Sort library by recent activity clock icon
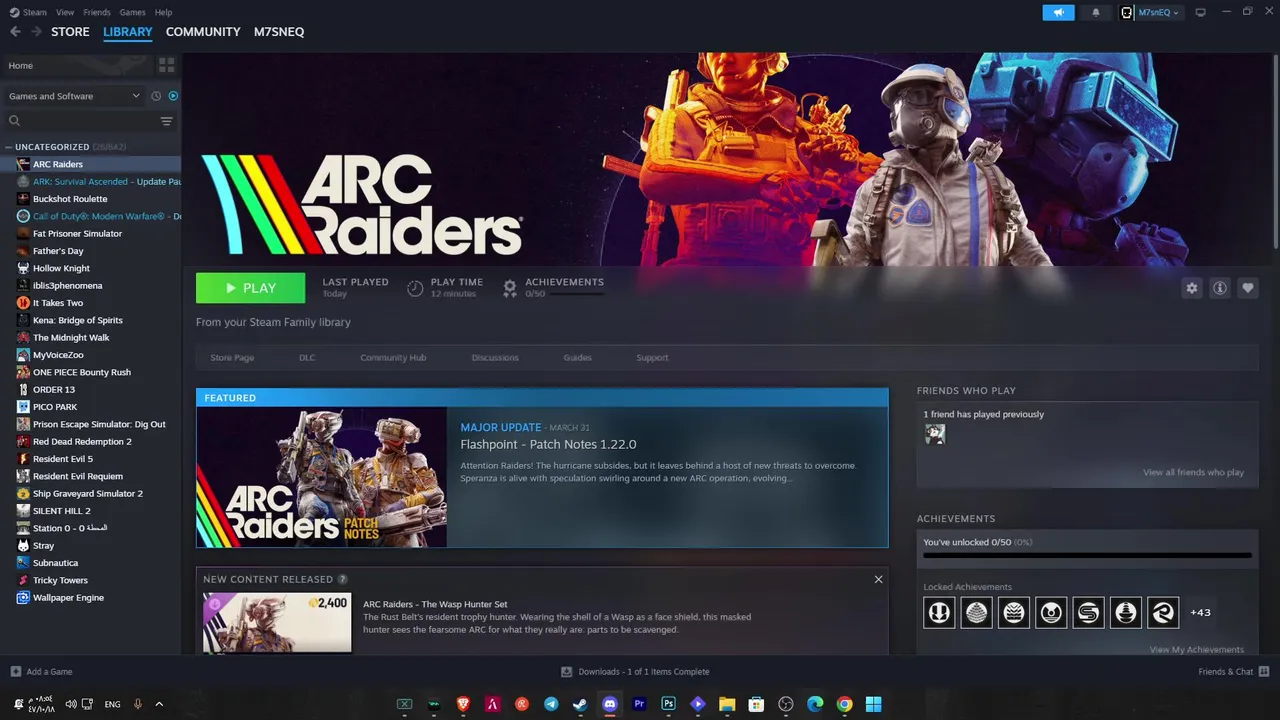 pos(156,96)
